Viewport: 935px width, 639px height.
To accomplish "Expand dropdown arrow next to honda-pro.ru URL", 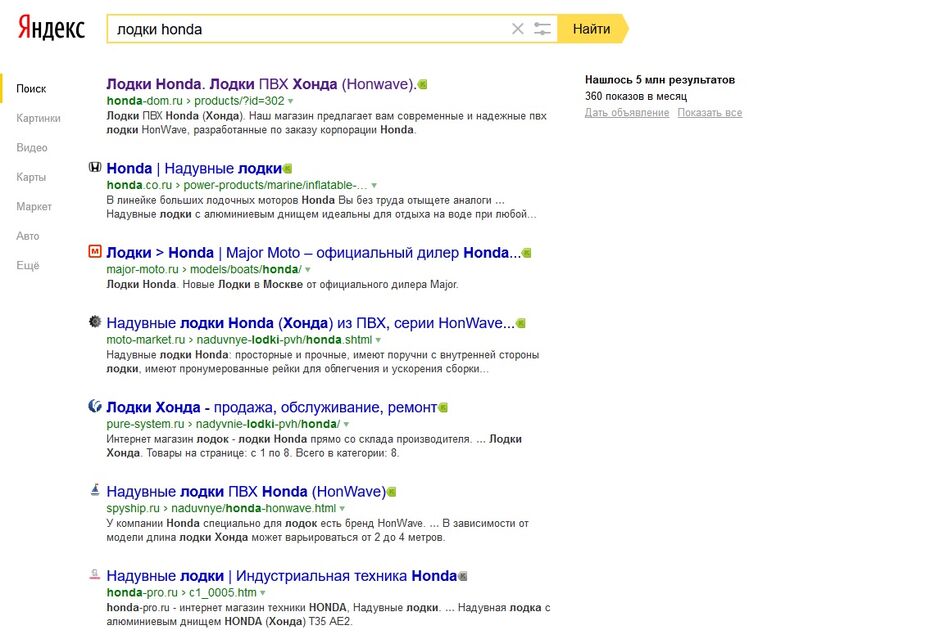I will [263, 593].
